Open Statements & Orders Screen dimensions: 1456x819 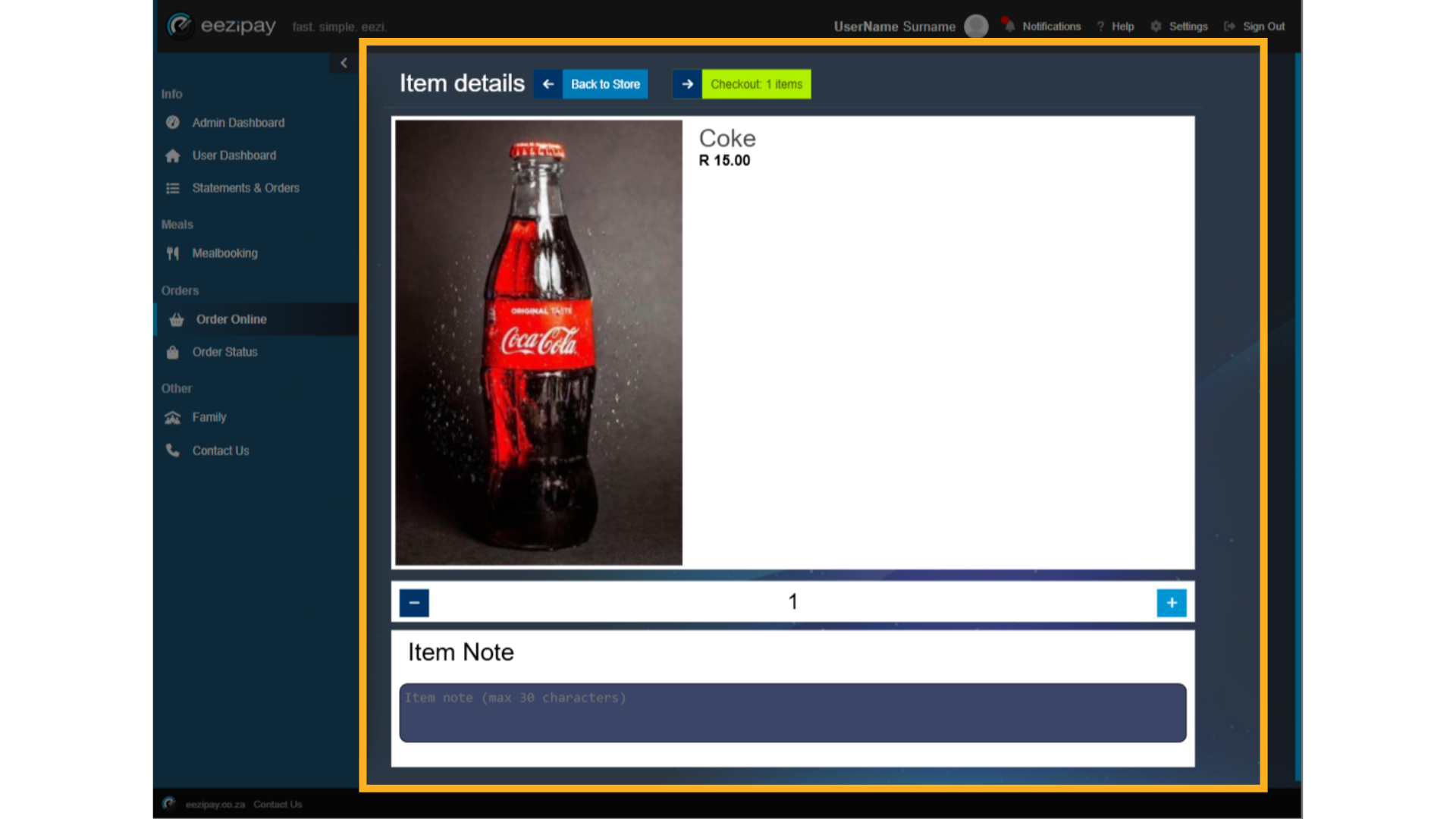coord(246,188)
